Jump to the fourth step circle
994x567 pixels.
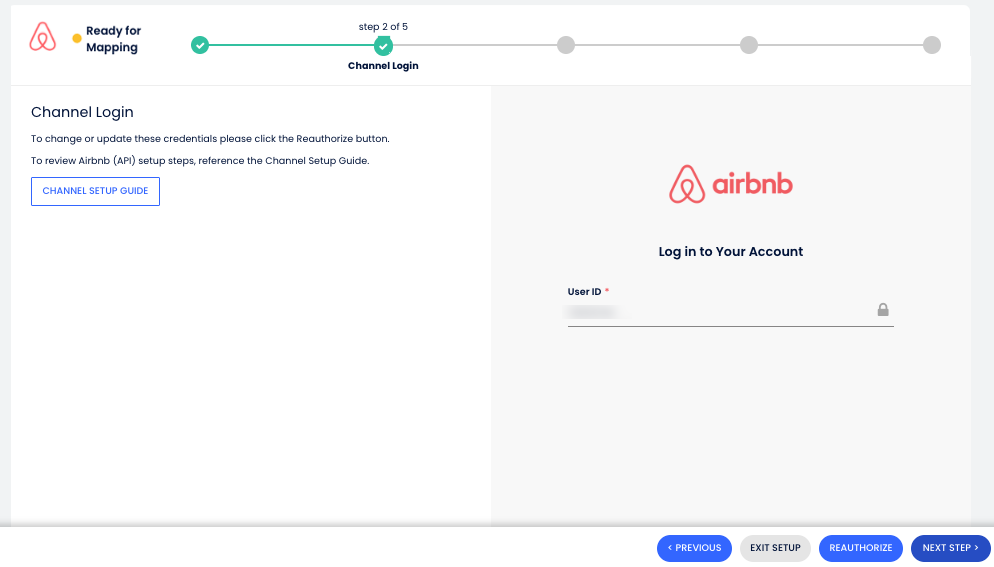click(749, 45)
